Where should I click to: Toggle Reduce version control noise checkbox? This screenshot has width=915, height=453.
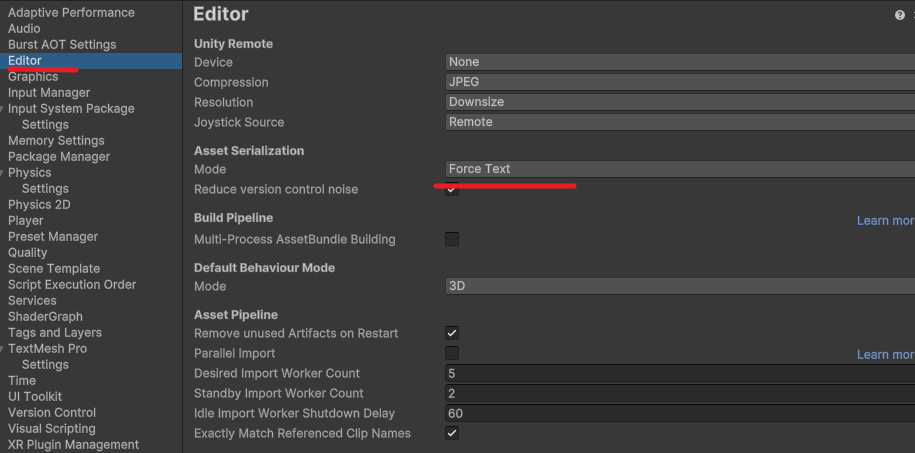452,189
